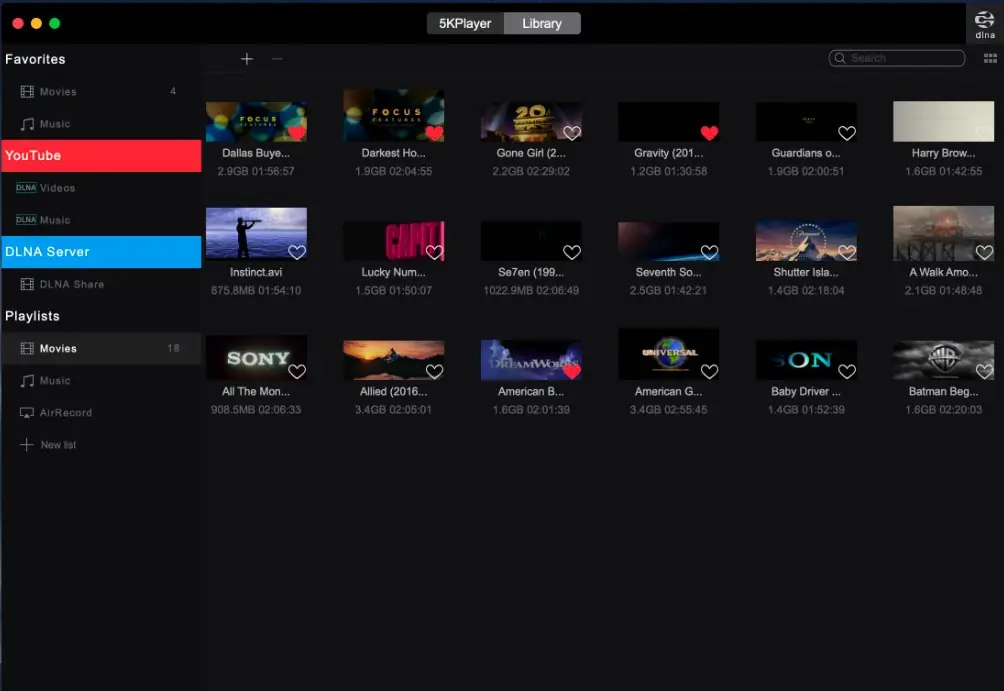The width and height of the screenshot is (1004, 691).
Task: Click the 'Gravity (201...' title text
Action: pyautogui.click(x=668, y=153)
